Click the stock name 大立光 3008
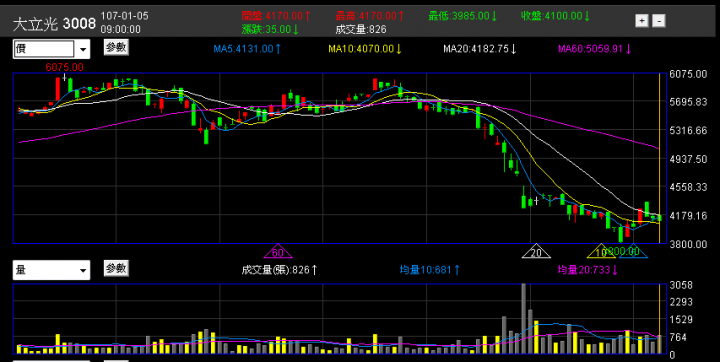 [54, 23]
